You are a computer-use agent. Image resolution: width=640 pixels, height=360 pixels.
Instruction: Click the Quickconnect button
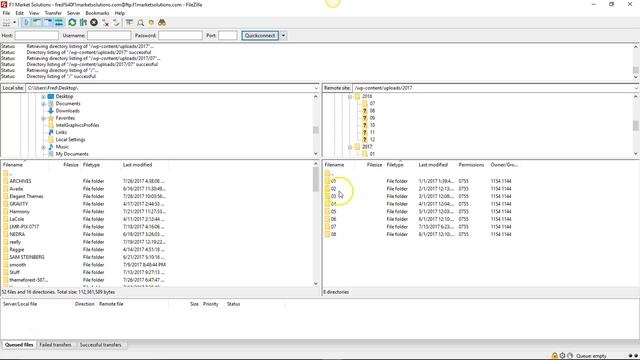pyautogui.click(x=260, y=36)
